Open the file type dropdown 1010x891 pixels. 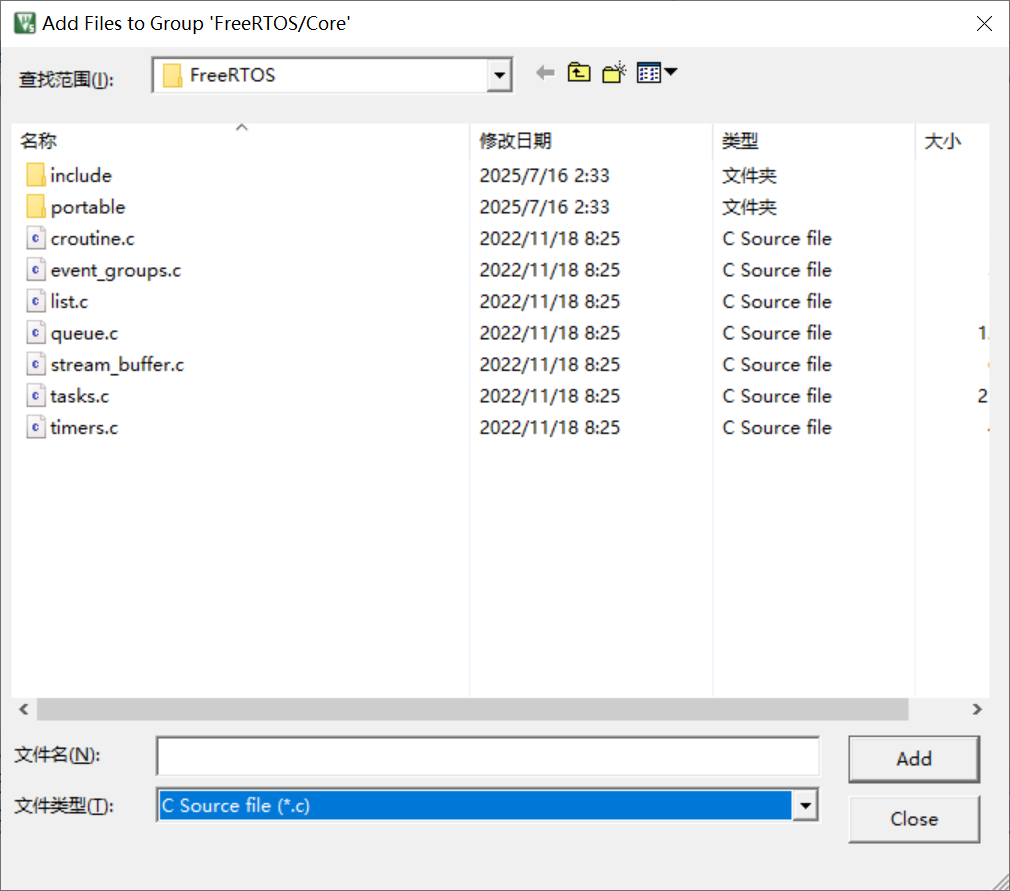coord(805,805)
